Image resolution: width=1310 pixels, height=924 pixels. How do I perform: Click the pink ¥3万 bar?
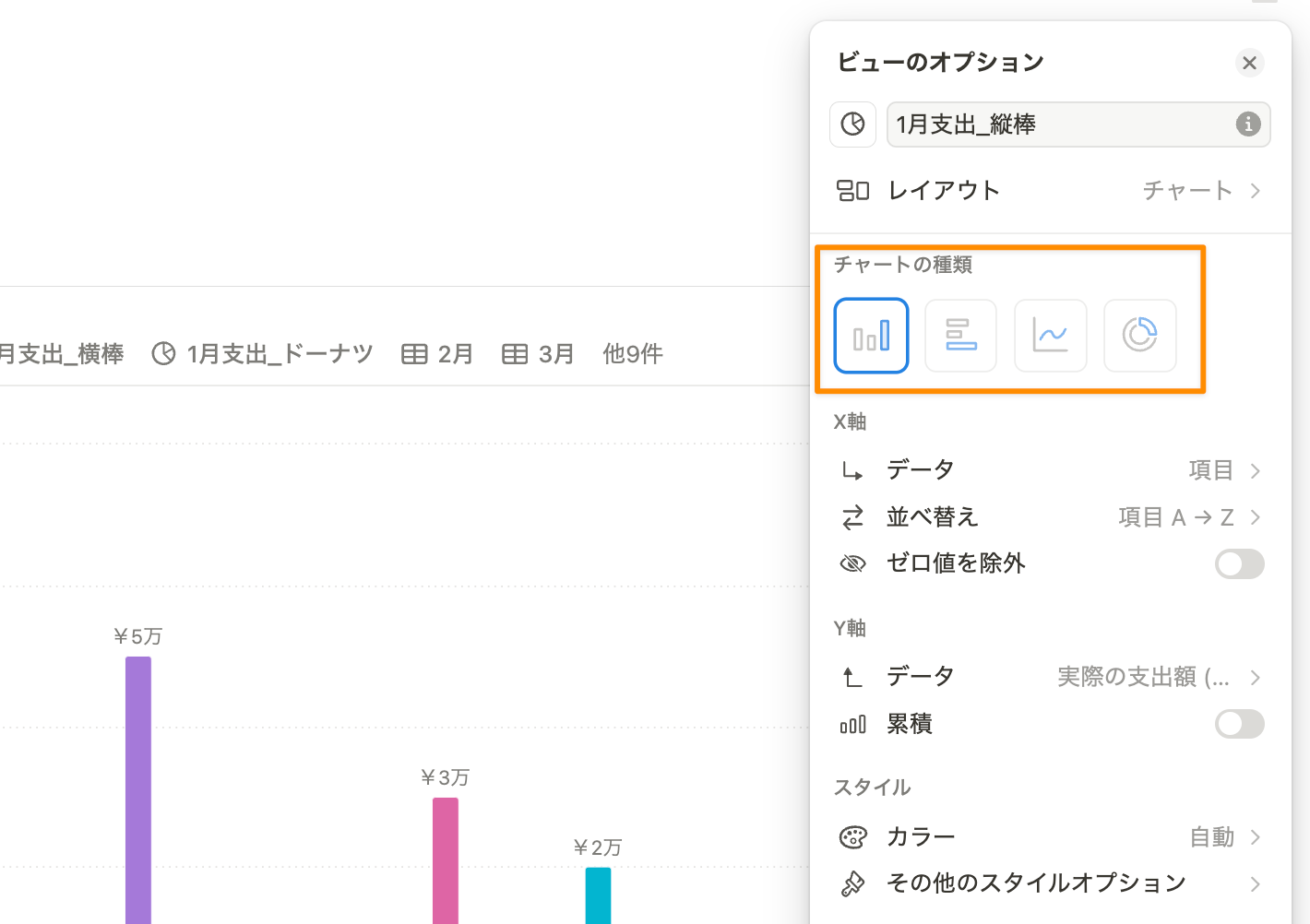[x=446, y=860]
